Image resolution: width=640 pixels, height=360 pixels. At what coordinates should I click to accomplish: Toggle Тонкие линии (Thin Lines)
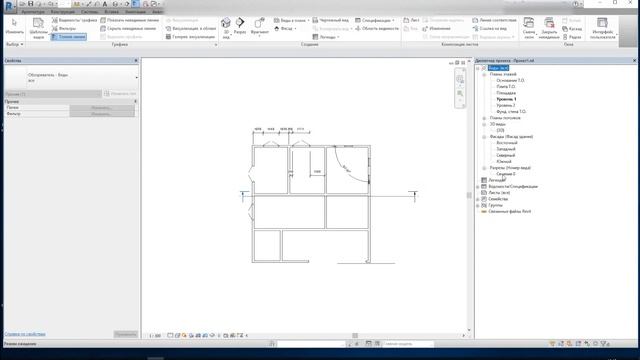click(69, 37)
